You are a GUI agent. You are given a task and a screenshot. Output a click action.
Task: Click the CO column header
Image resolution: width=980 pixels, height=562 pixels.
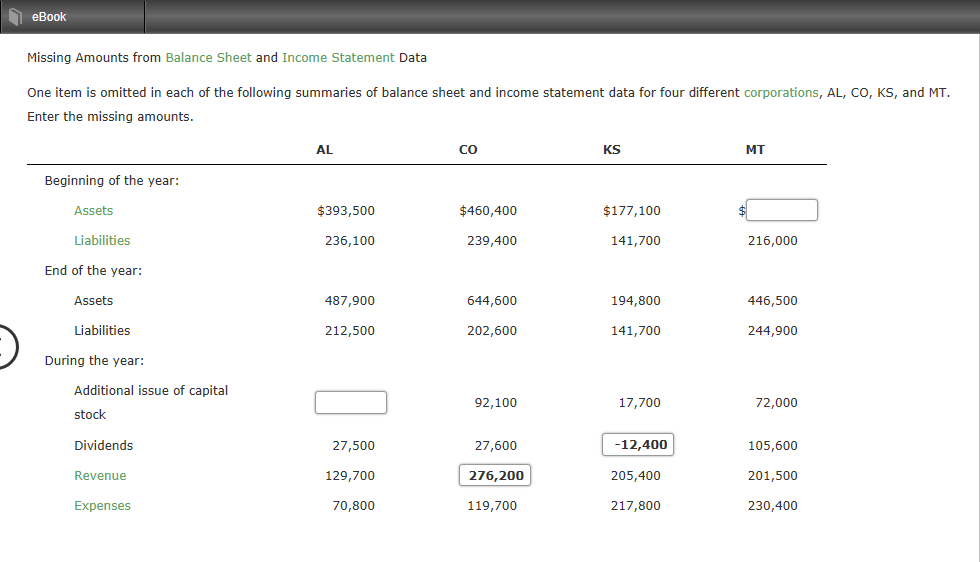coord(468,150)
